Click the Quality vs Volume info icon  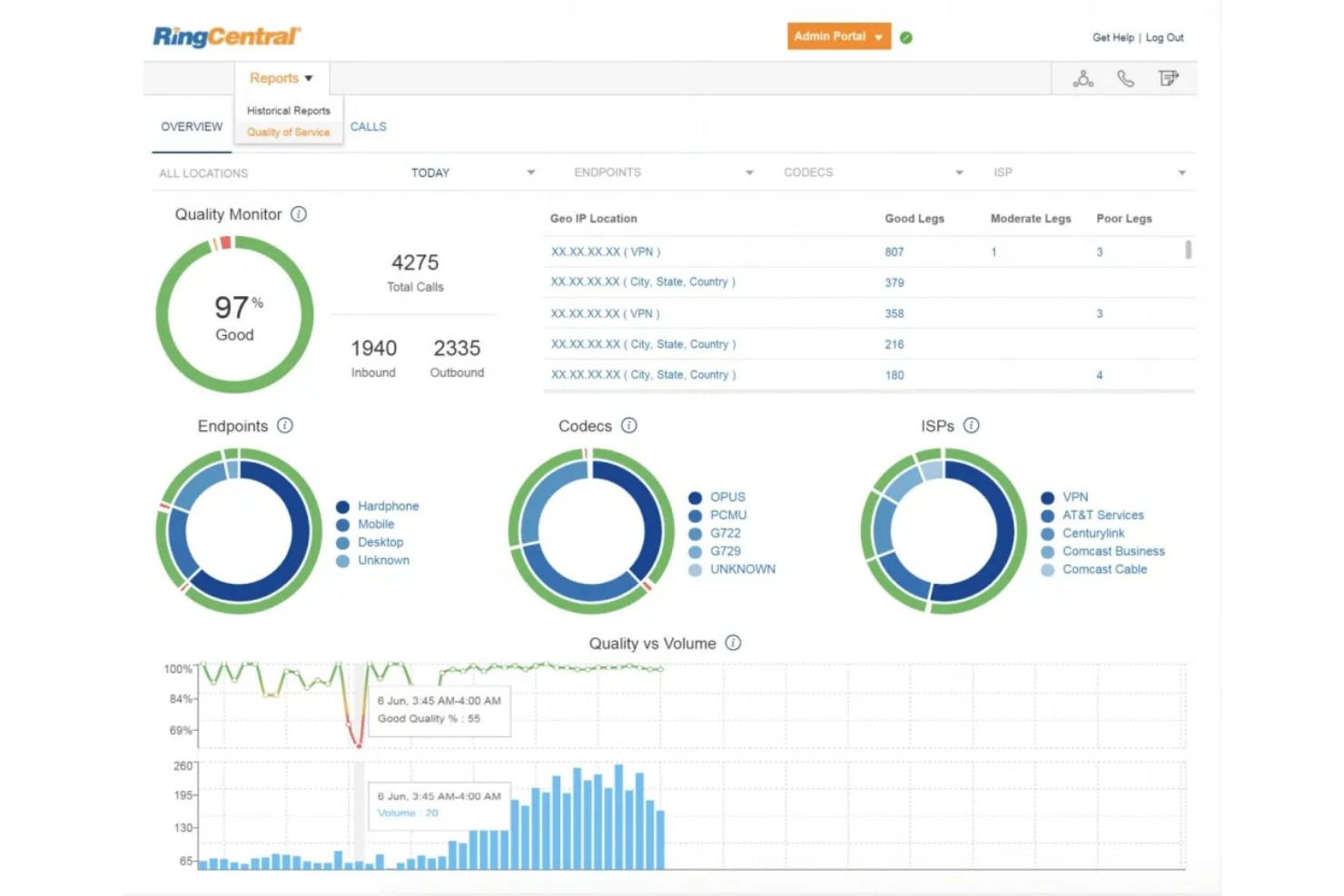coord(732,643)
